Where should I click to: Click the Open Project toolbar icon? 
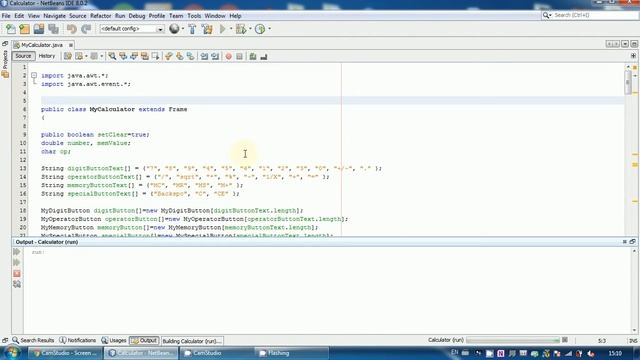pyautogui.click(x=39, y=29)
